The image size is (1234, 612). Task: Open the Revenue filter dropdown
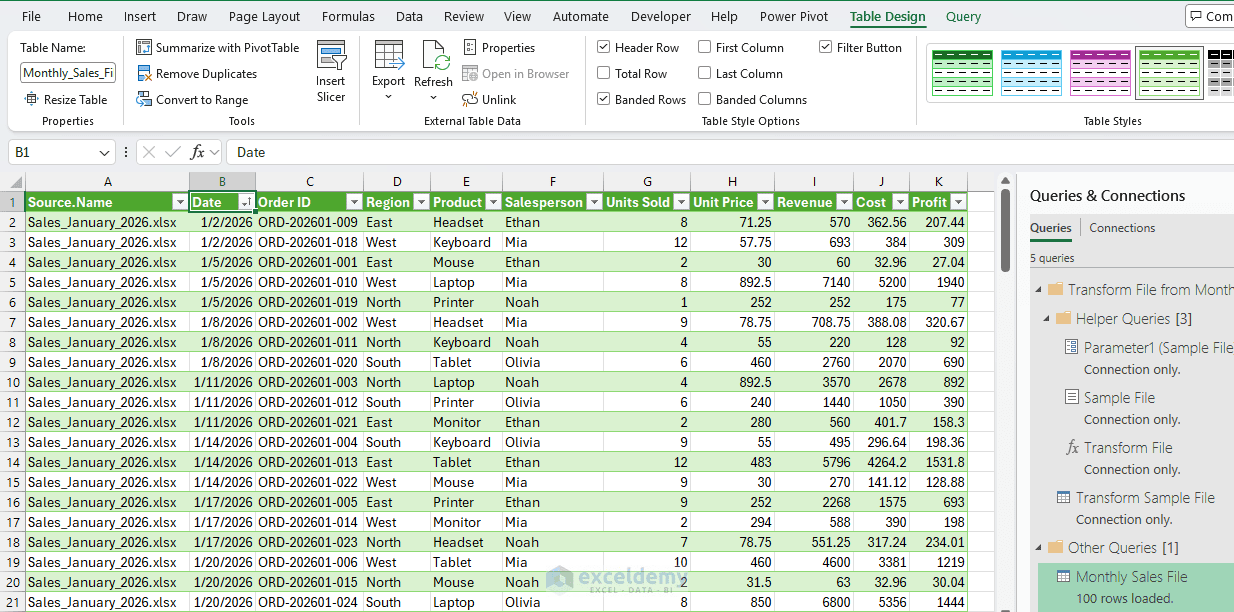(x=844, y=202)
